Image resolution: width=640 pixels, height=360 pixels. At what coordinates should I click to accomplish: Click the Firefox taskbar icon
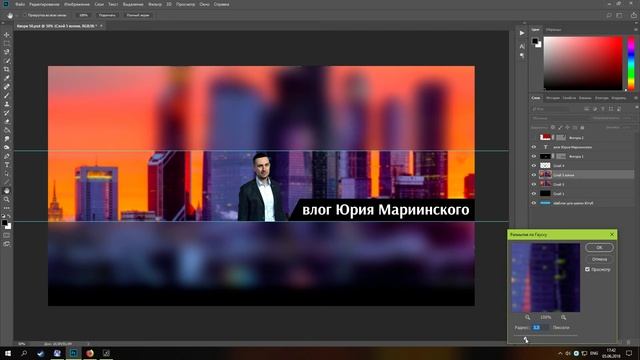90,353
